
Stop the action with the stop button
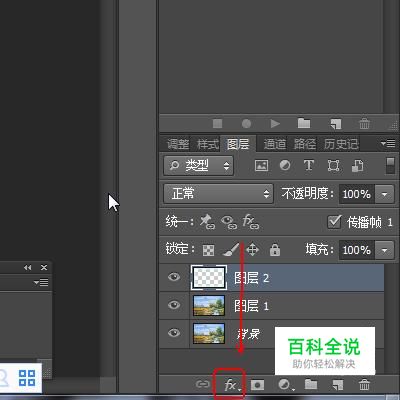[218, 124]
